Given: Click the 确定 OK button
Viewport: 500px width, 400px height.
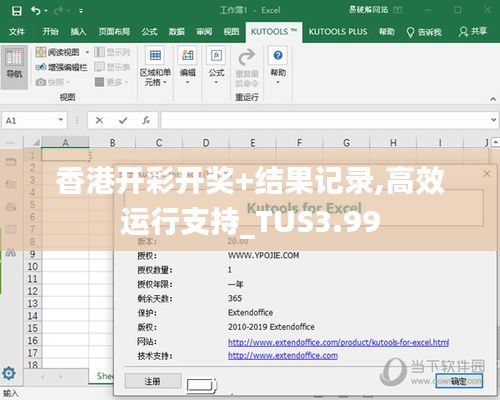Looking at the screenshot, I should pos(459,381).
